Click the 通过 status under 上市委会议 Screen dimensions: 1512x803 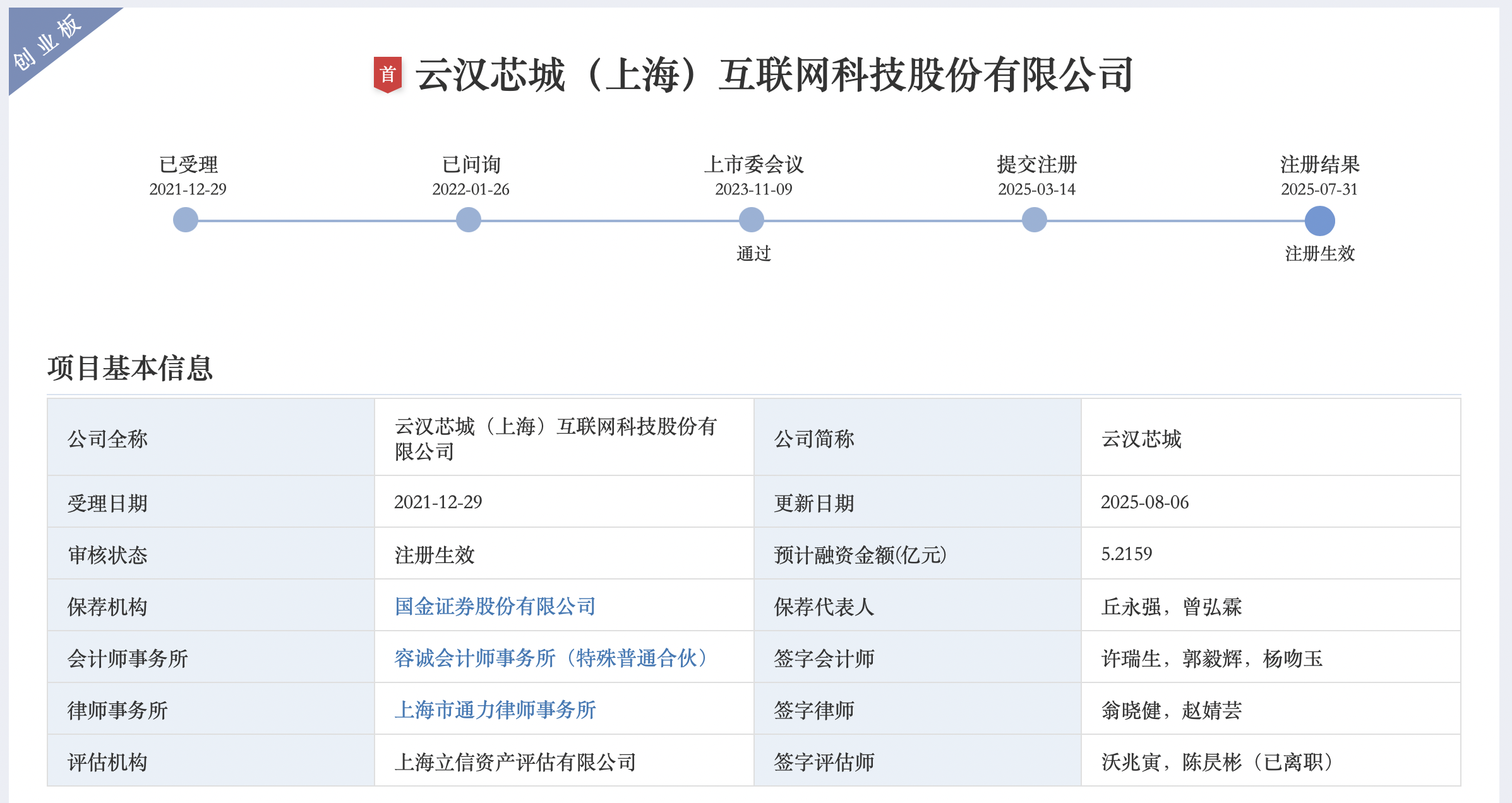click(753, 254)
